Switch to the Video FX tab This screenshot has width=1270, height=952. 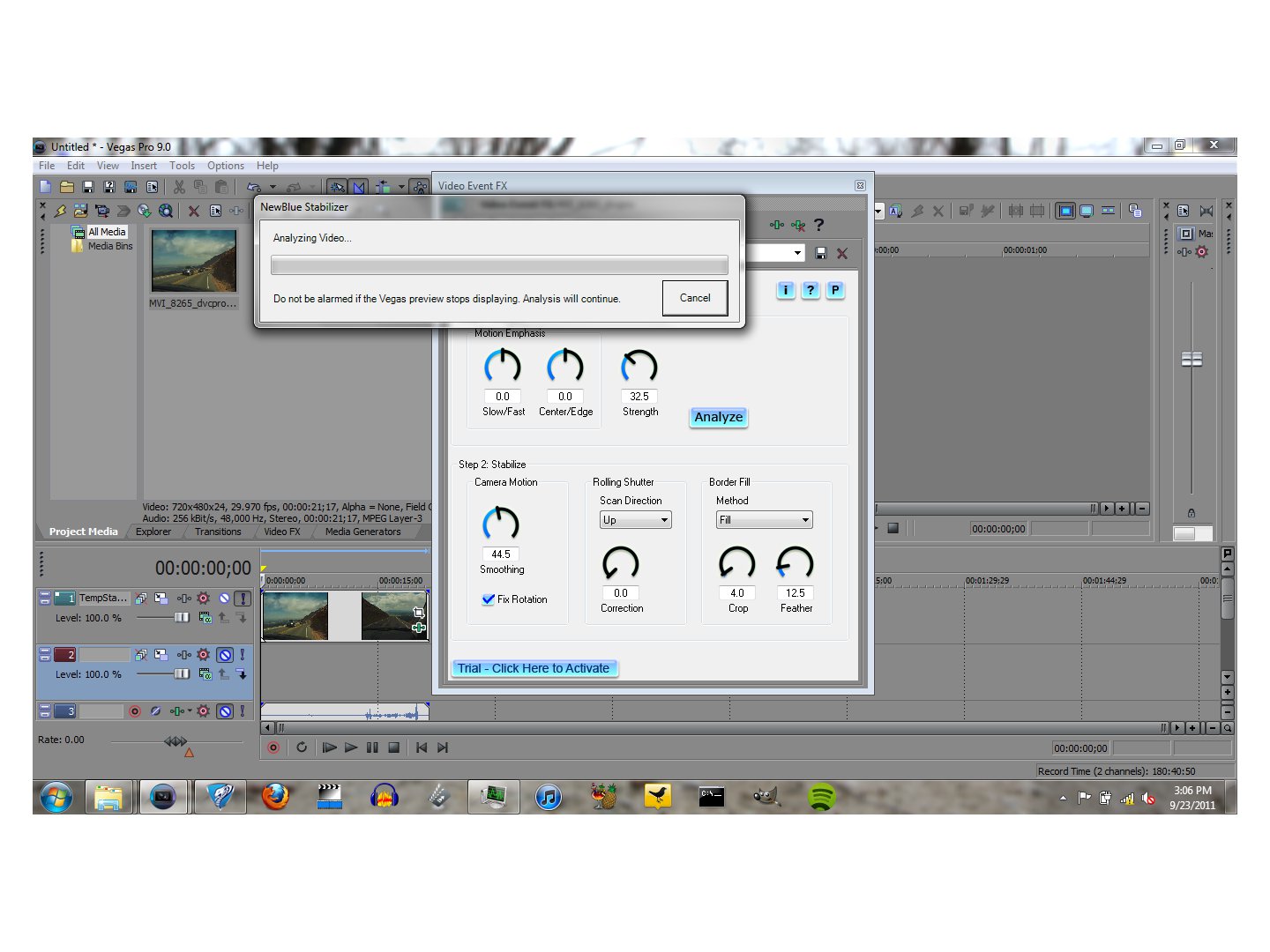pyautogui.click(x=282, y=532)
